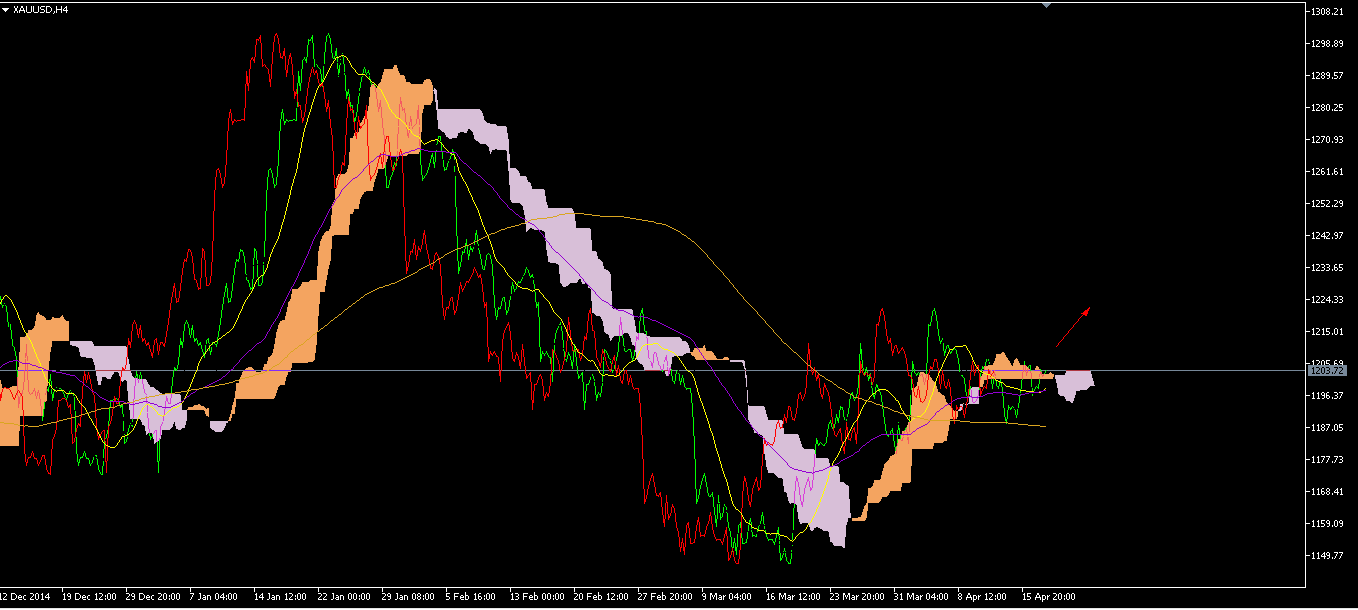
Task: Click the 27 Feb 20:00 time label
Action: [664, 596]
